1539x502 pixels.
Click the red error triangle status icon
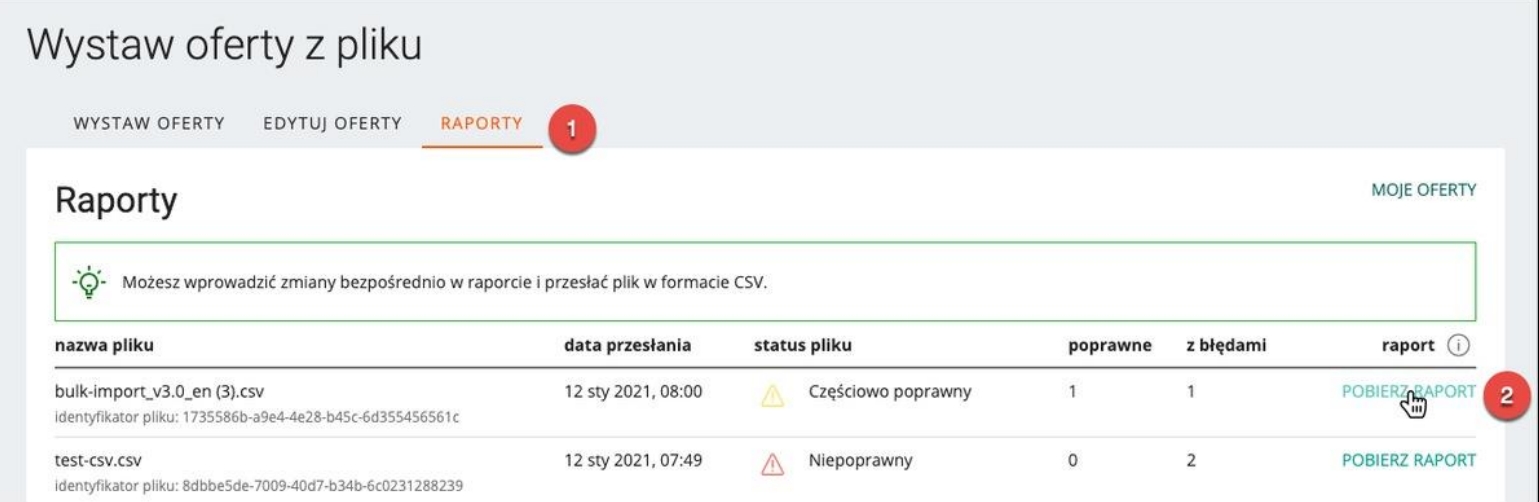pos(772,463)
